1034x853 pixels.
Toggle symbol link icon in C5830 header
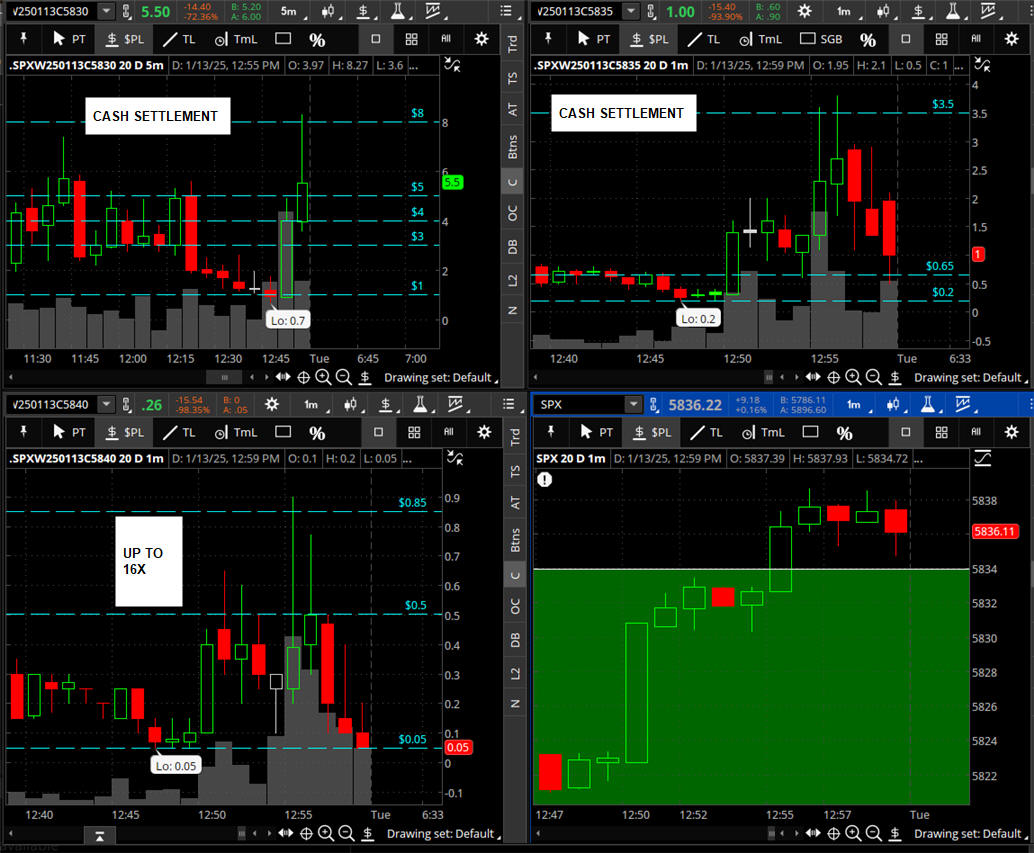pos(127,11)
